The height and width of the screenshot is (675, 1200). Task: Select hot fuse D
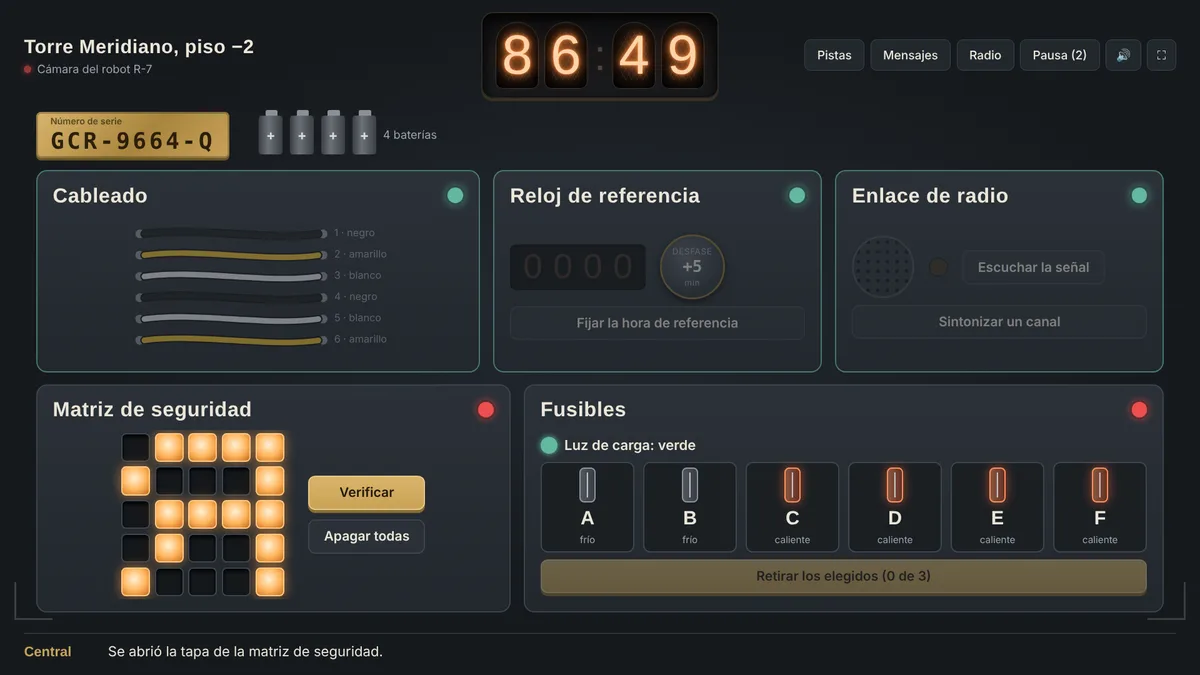click(895, 507)
